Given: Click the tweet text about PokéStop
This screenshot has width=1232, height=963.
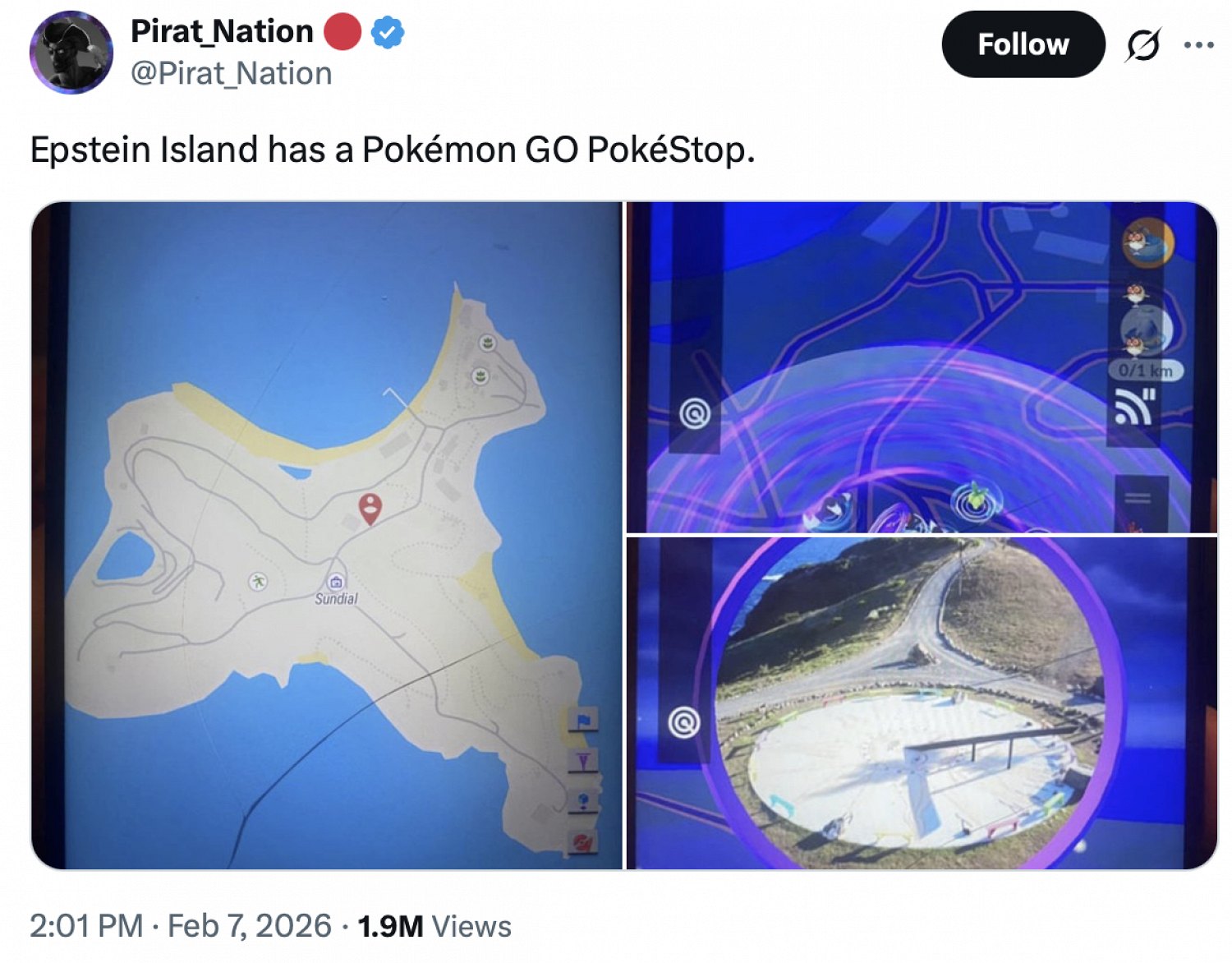Looking at the screenshot, I should 393,150.
